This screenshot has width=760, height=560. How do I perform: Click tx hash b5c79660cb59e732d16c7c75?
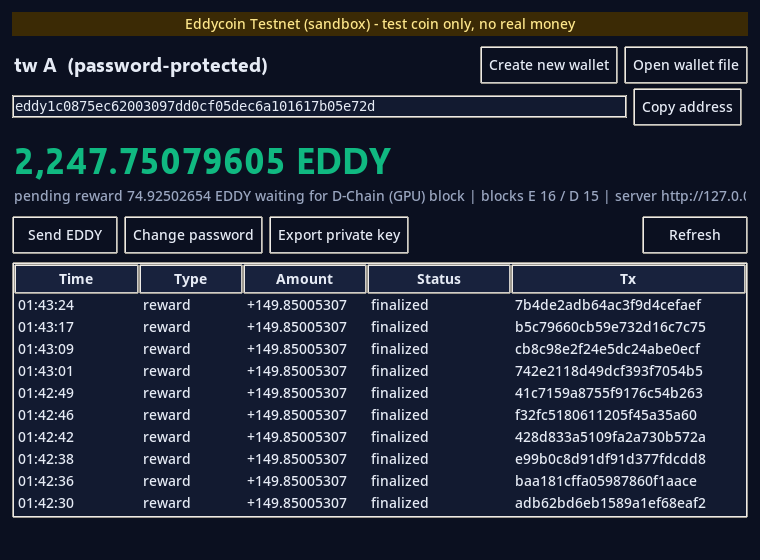coord(610,327)
